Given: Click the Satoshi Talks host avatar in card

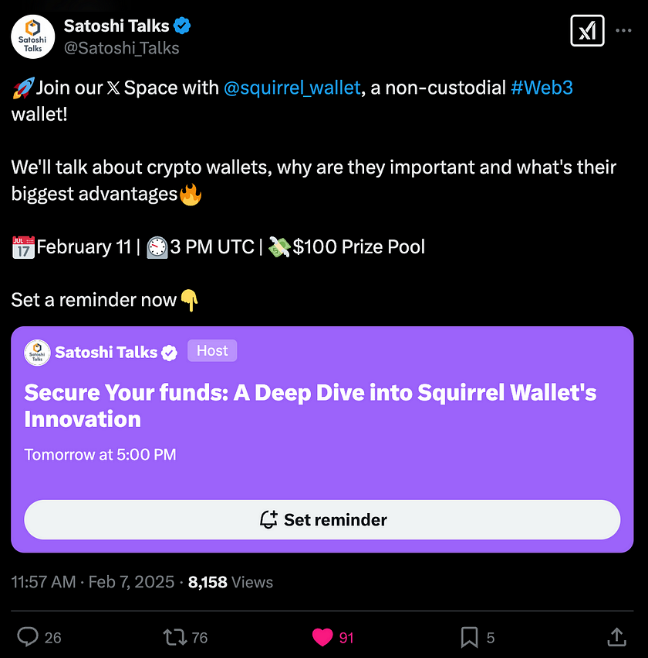Looking at the screenshot, I should (37, 352).
